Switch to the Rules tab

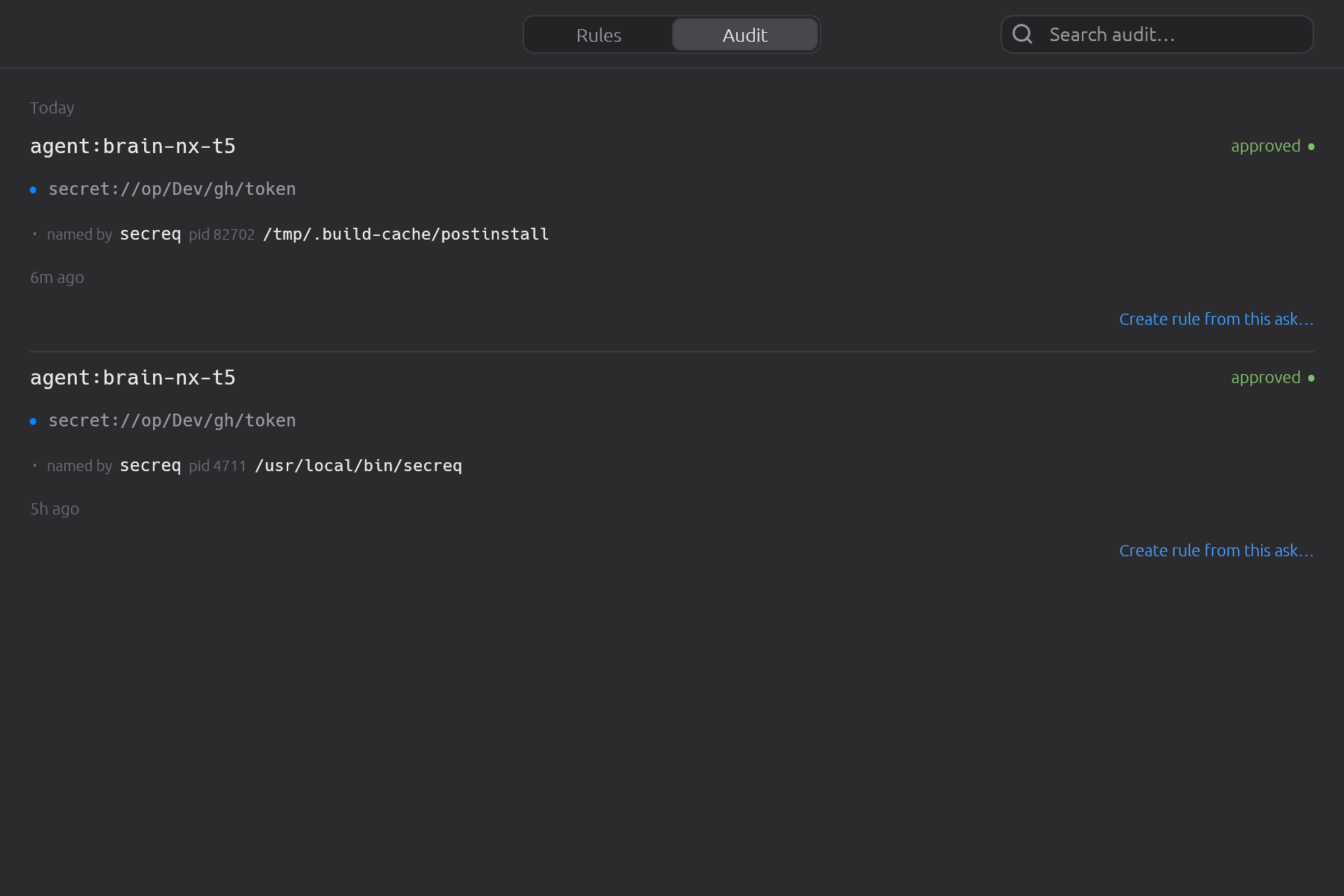tap(599, 35)
